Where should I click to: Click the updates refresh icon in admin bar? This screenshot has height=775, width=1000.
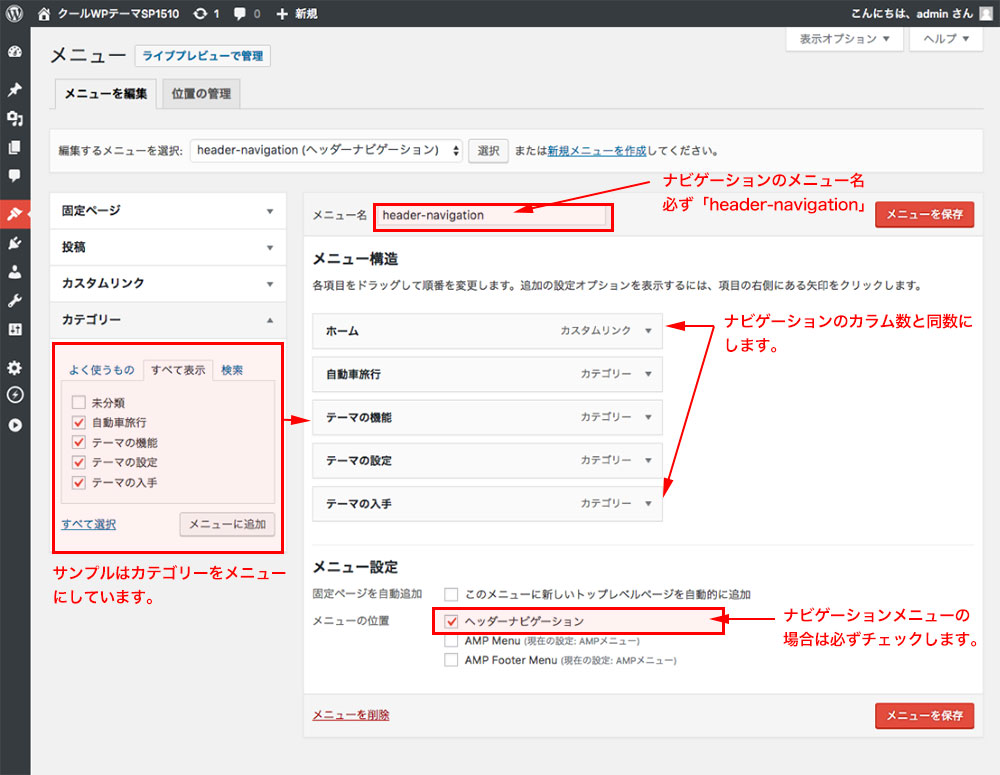pos(200,13)
